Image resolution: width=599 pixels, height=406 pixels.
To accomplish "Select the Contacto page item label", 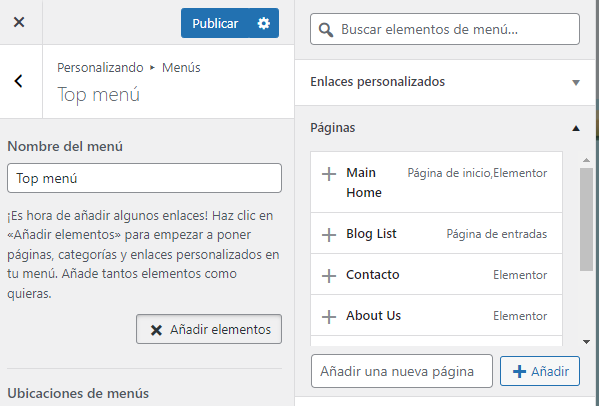I will coord(372,275).
